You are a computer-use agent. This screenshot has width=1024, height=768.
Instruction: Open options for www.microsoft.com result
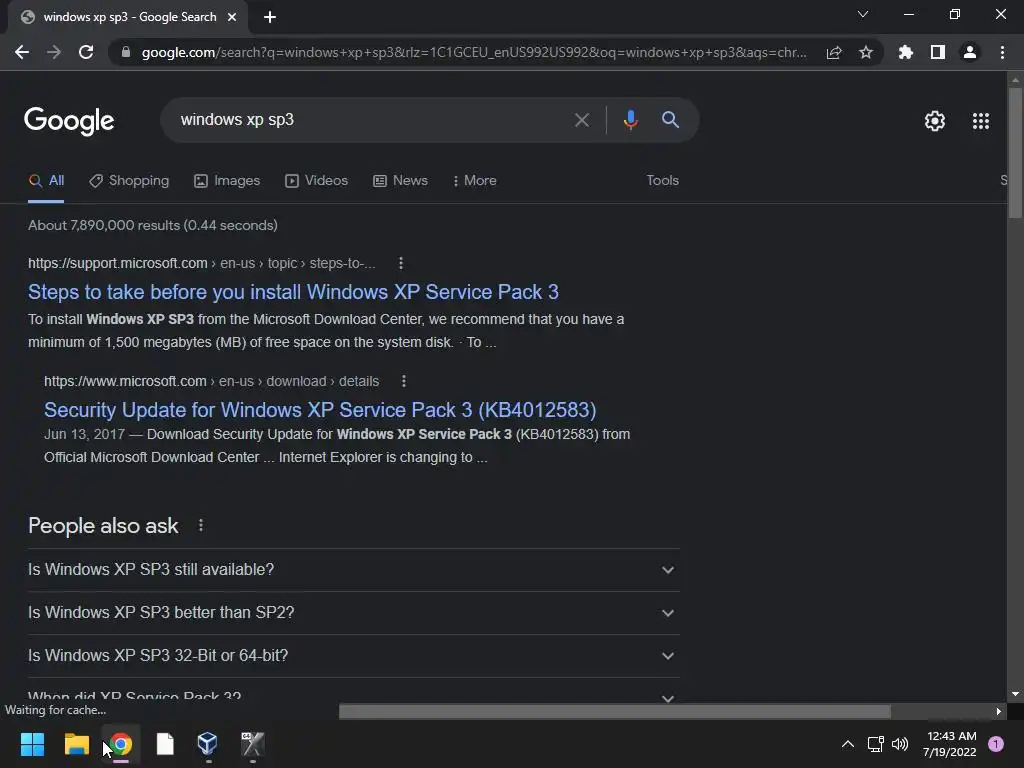point(404,381)
